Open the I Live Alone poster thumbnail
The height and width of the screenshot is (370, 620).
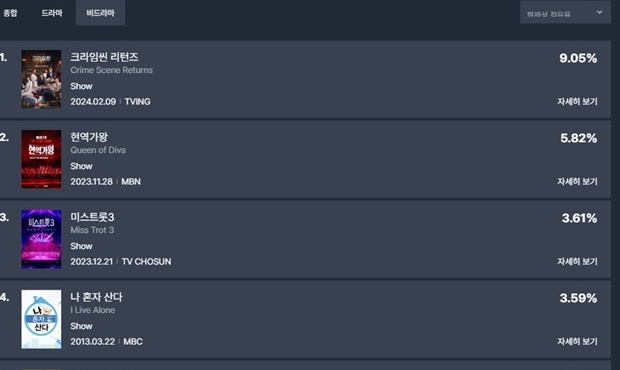[x=41, y=319]
